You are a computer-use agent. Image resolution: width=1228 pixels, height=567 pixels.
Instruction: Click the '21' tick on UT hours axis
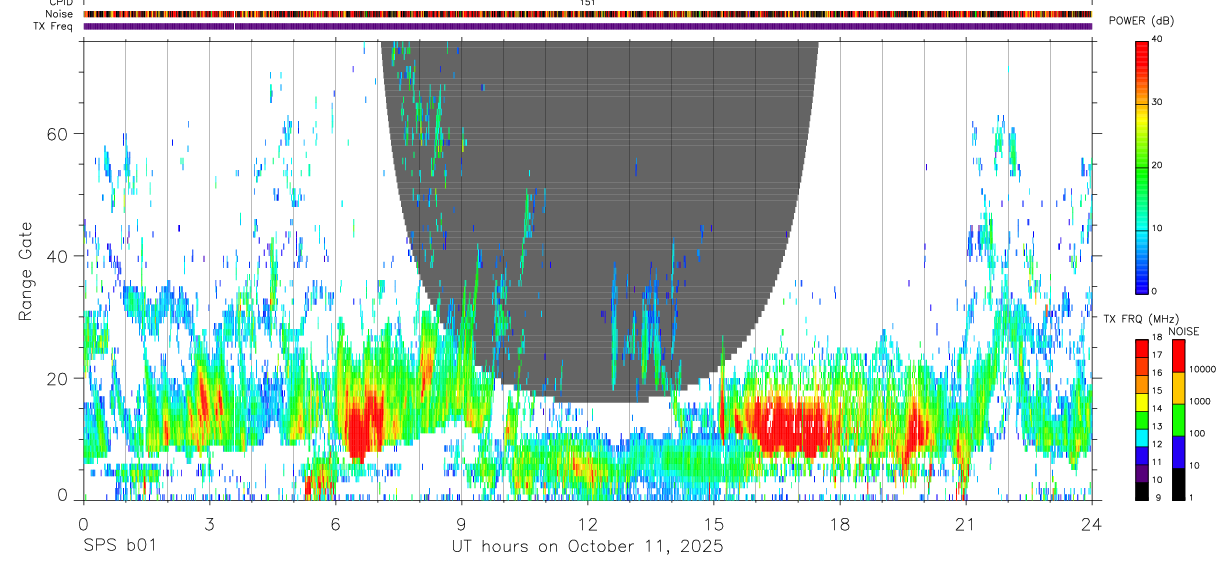point(966,522)
